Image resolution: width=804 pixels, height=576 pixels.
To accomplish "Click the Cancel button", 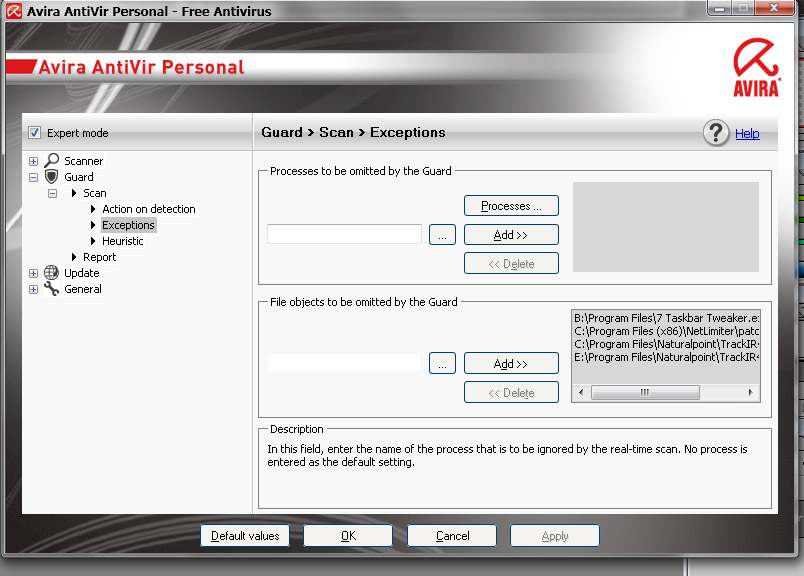I will 452,536.
